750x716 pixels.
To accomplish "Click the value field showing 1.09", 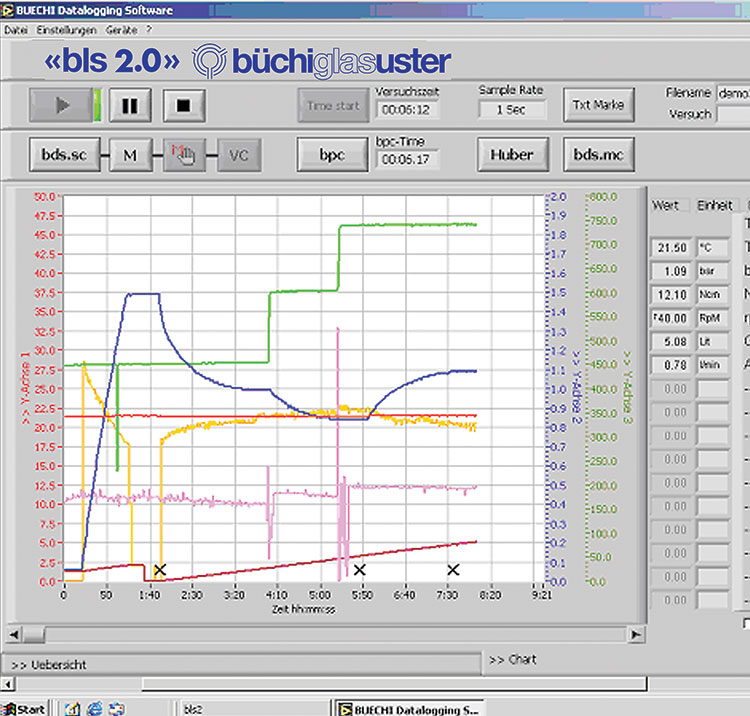I will click(671, 271).
